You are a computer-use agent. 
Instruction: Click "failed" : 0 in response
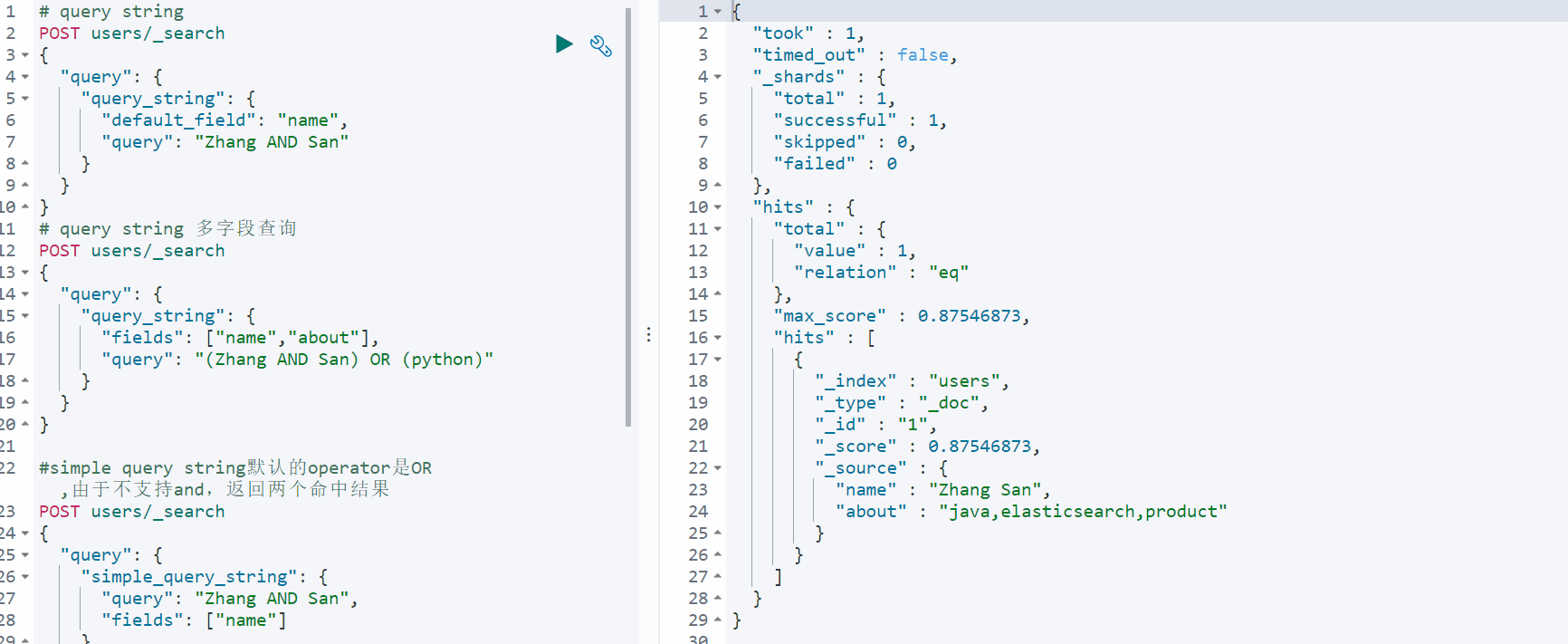point(835,164)
